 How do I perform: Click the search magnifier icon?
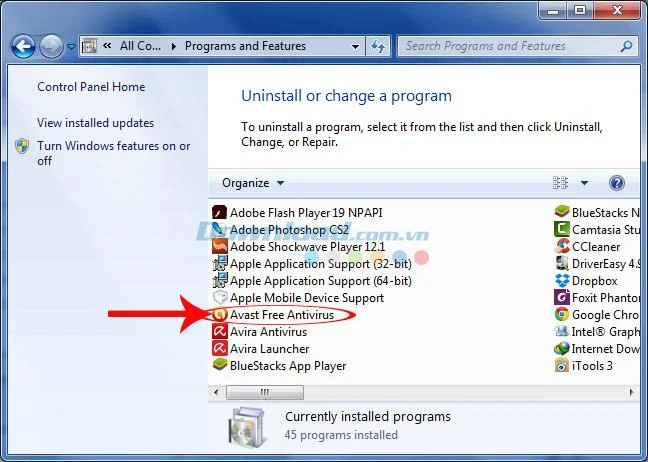627,46
